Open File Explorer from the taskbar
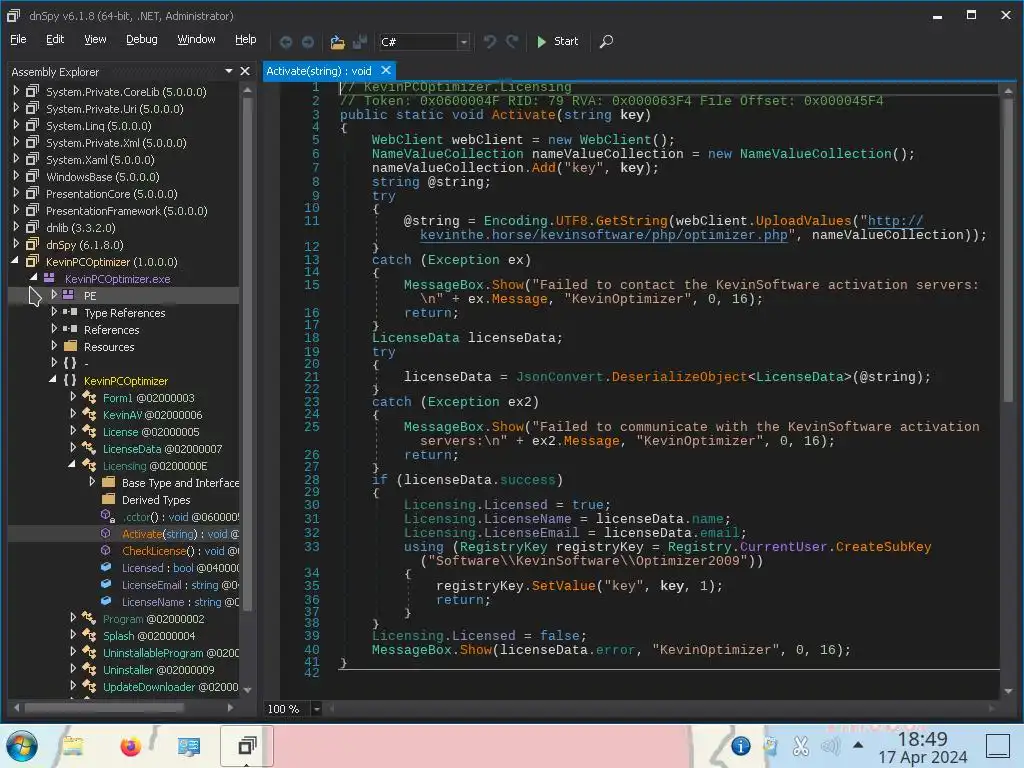The image size is (1024, 768). [72, 746]
